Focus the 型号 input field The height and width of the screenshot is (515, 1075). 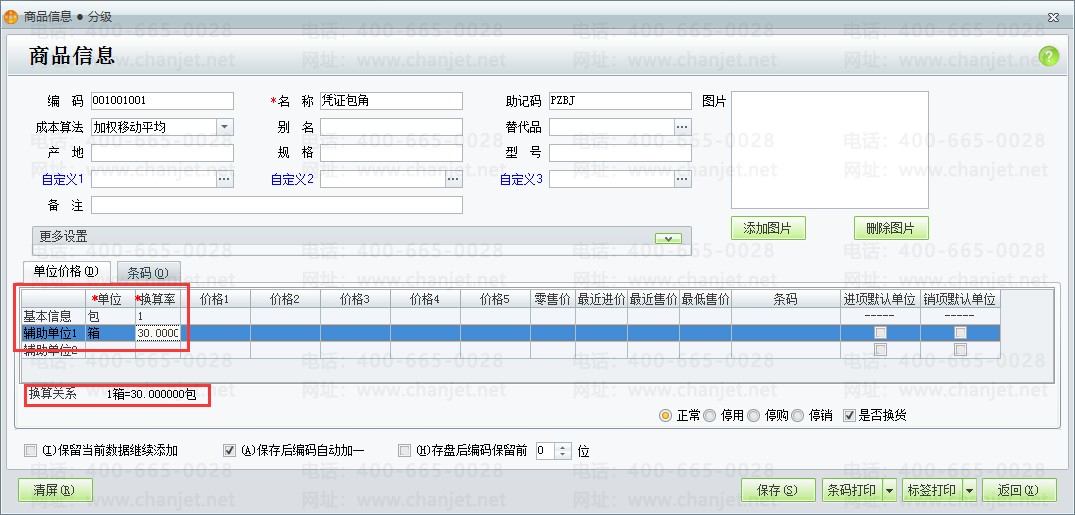coord(620,153)
